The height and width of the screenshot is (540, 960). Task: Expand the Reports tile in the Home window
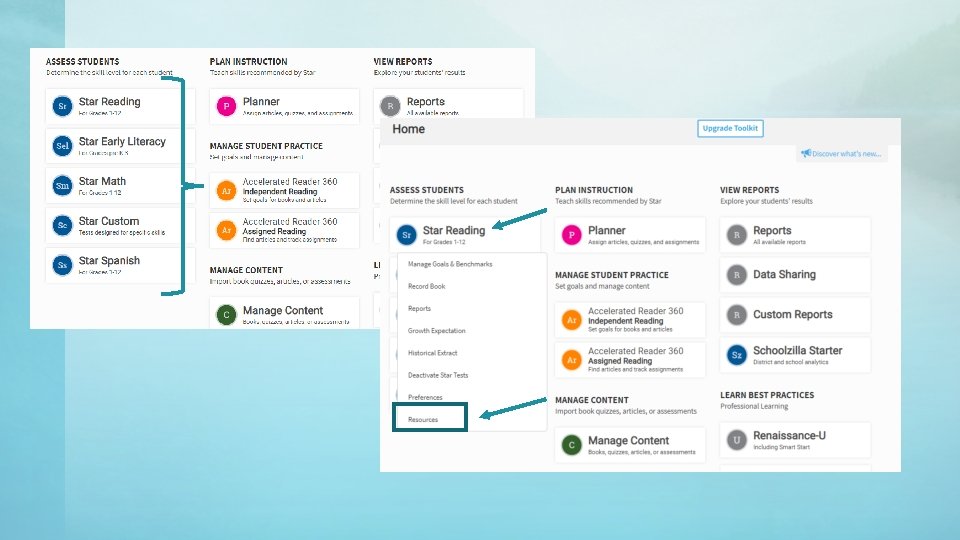pyautogui.click(x=795, y=234)
